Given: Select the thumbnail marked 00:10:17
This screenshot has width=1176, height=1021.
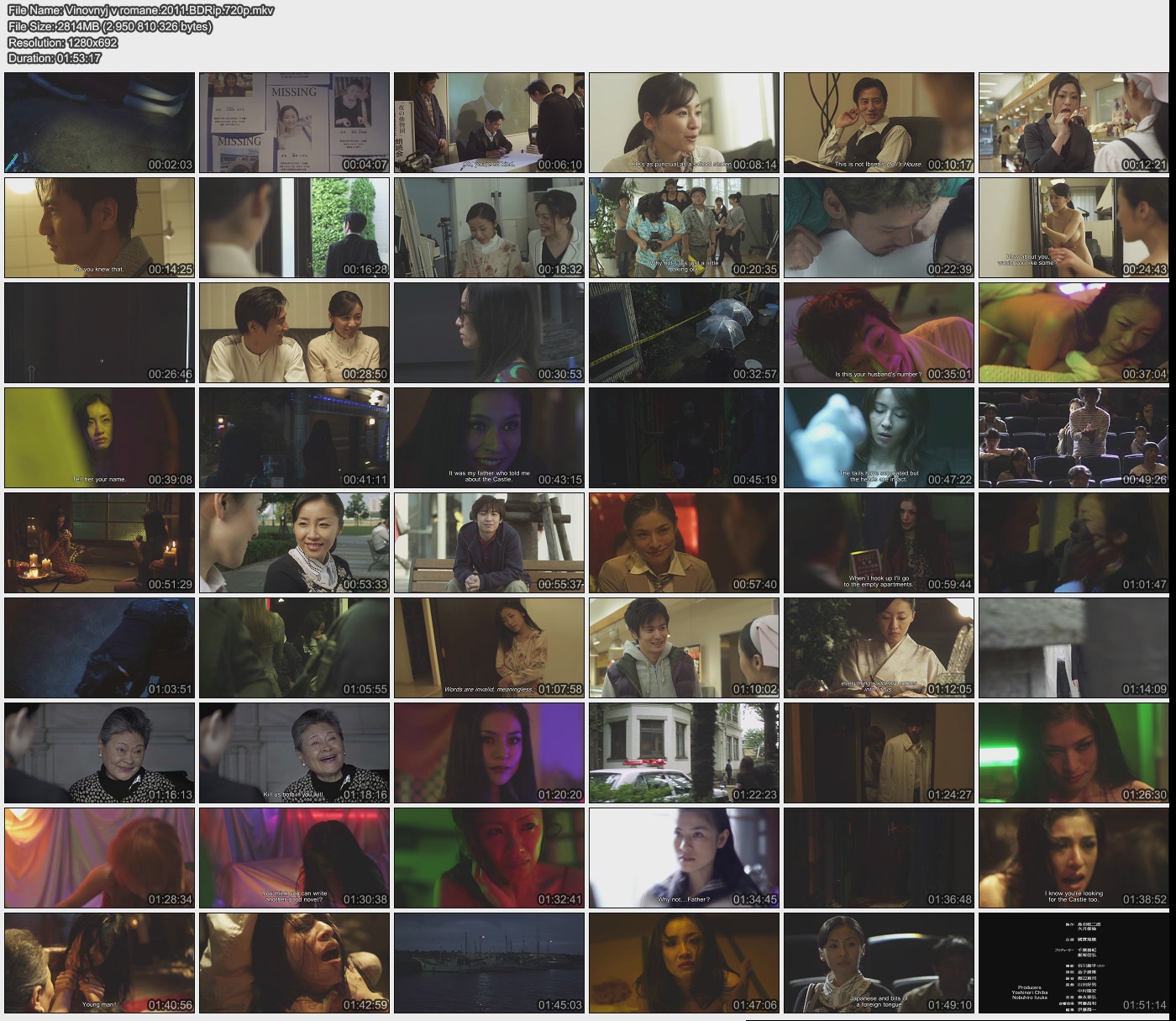Looking at the screenshot, I should pos(879,123).
